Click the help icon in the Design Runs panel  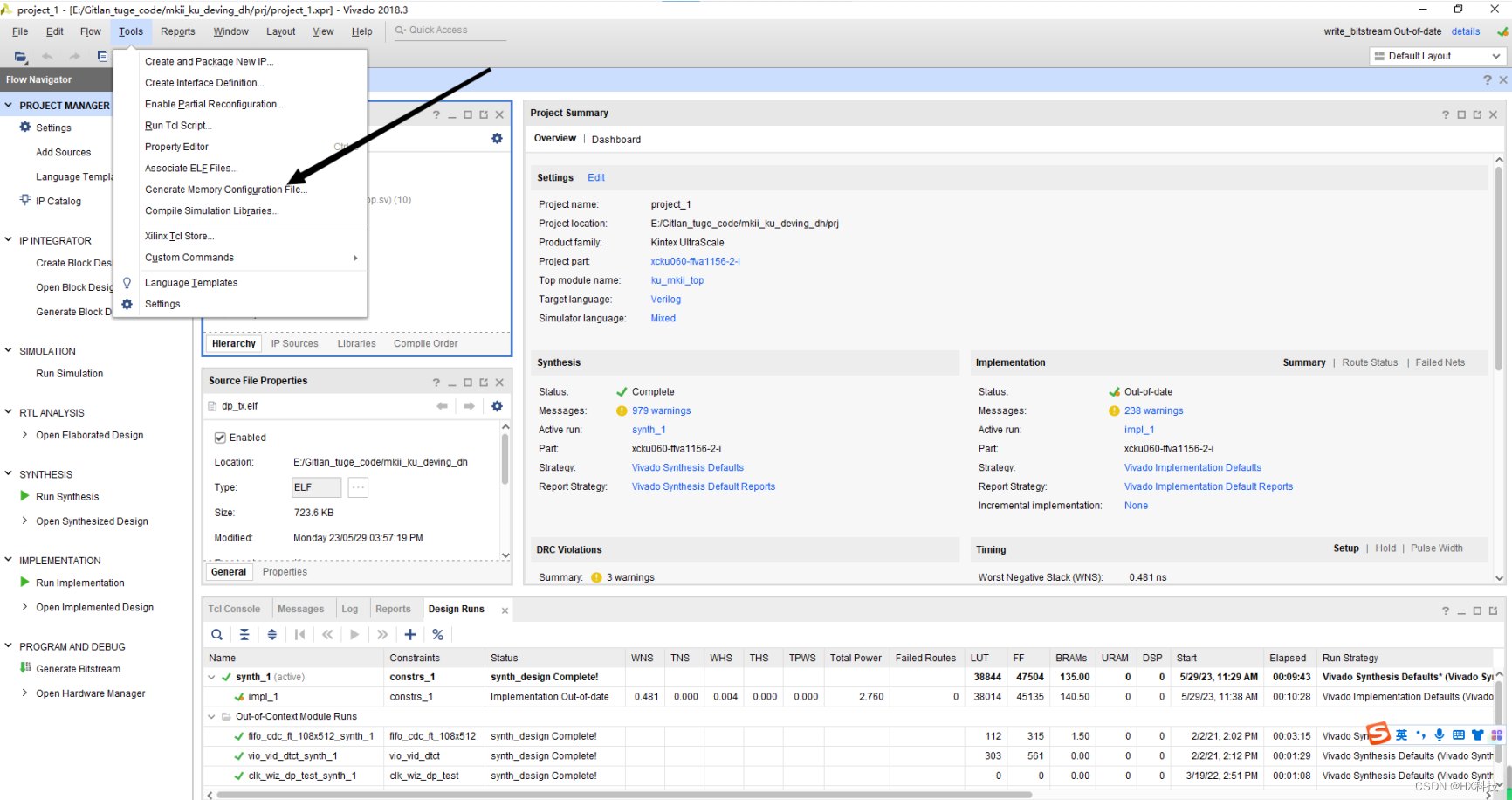pos(1446,611)
